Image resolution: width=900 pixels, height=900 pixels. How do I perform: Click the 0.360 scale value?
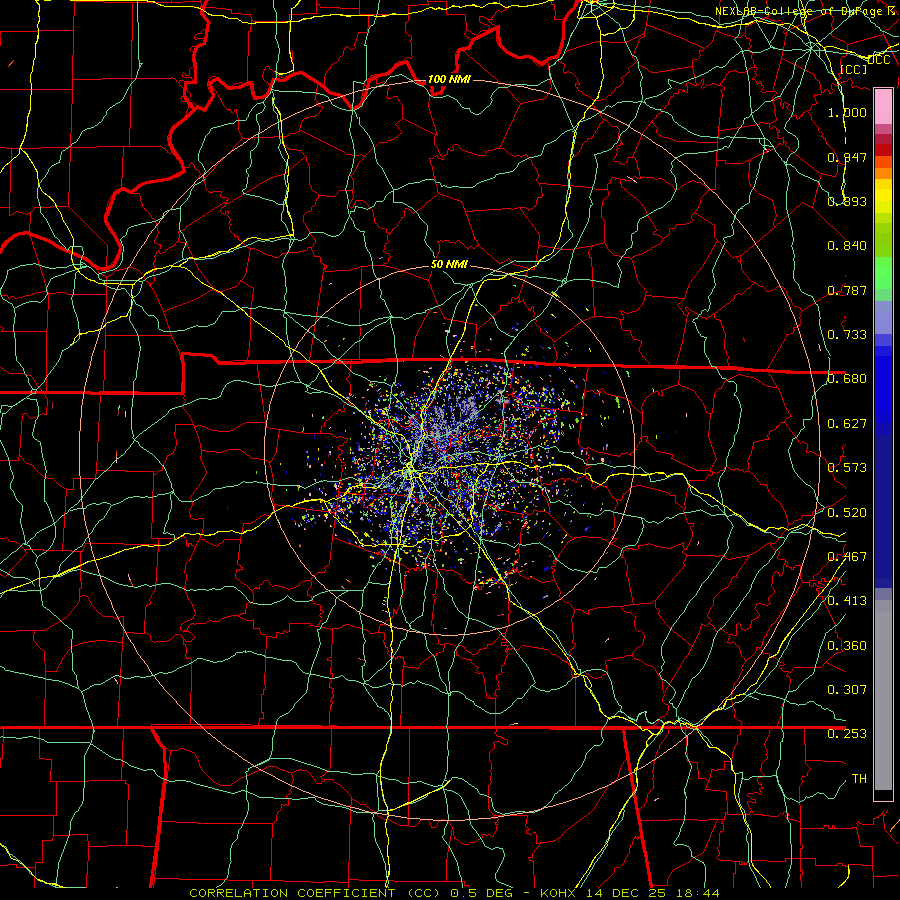(x=847, y=645)
